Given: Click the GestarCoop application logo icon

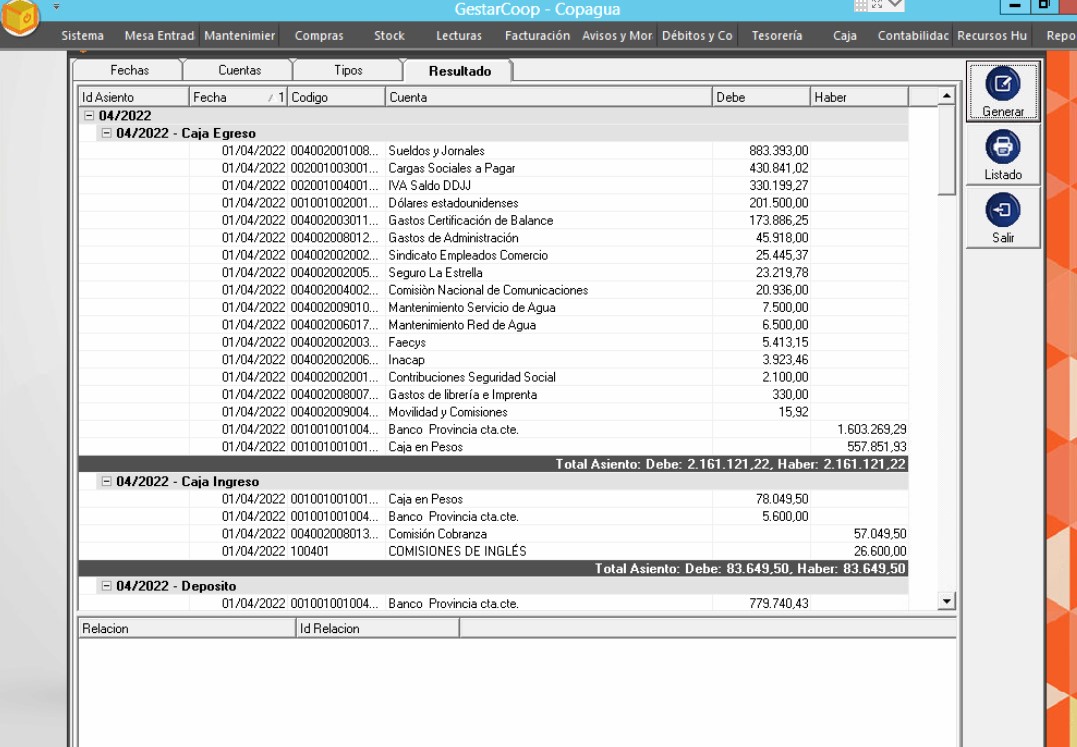Looking at the screenshot, I should point(21,19).
